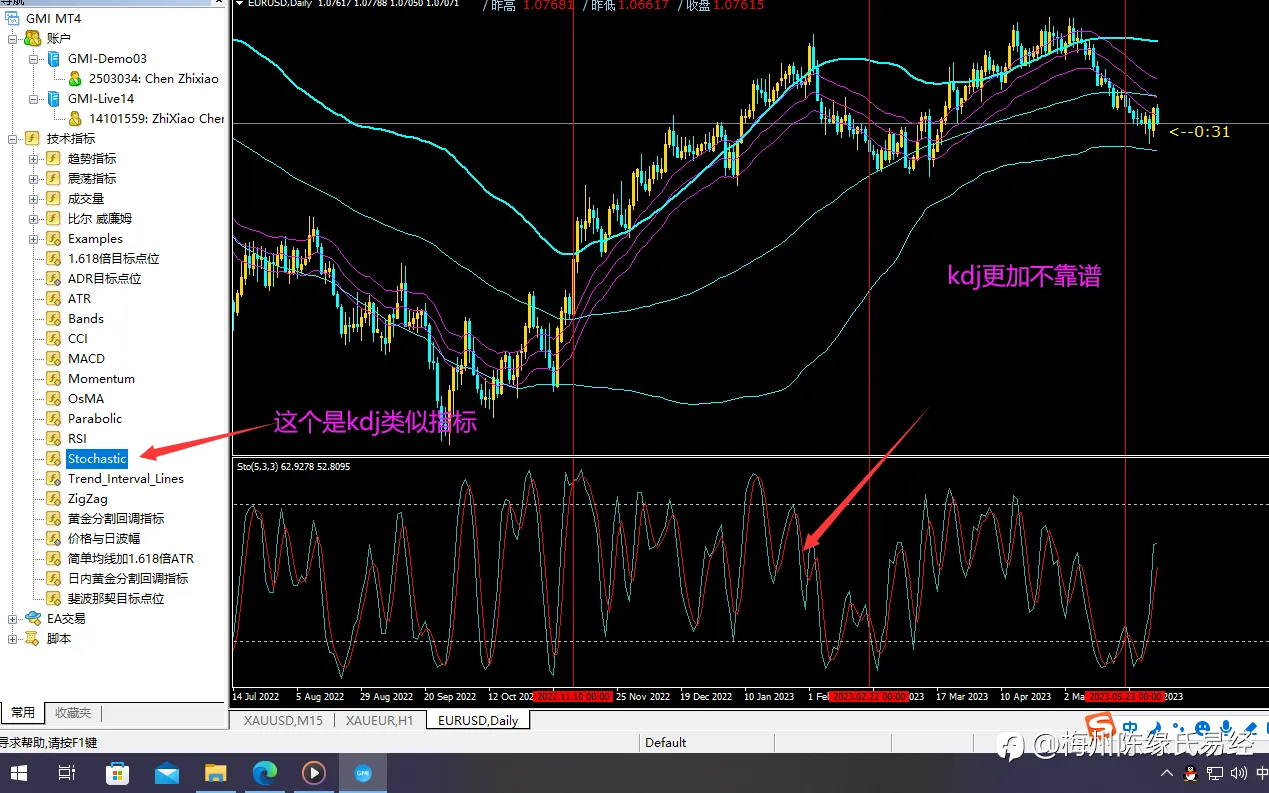This screenshot has width=1269, height=793.
Task: Open File Explorer from the taskbar
Action: 216,773
